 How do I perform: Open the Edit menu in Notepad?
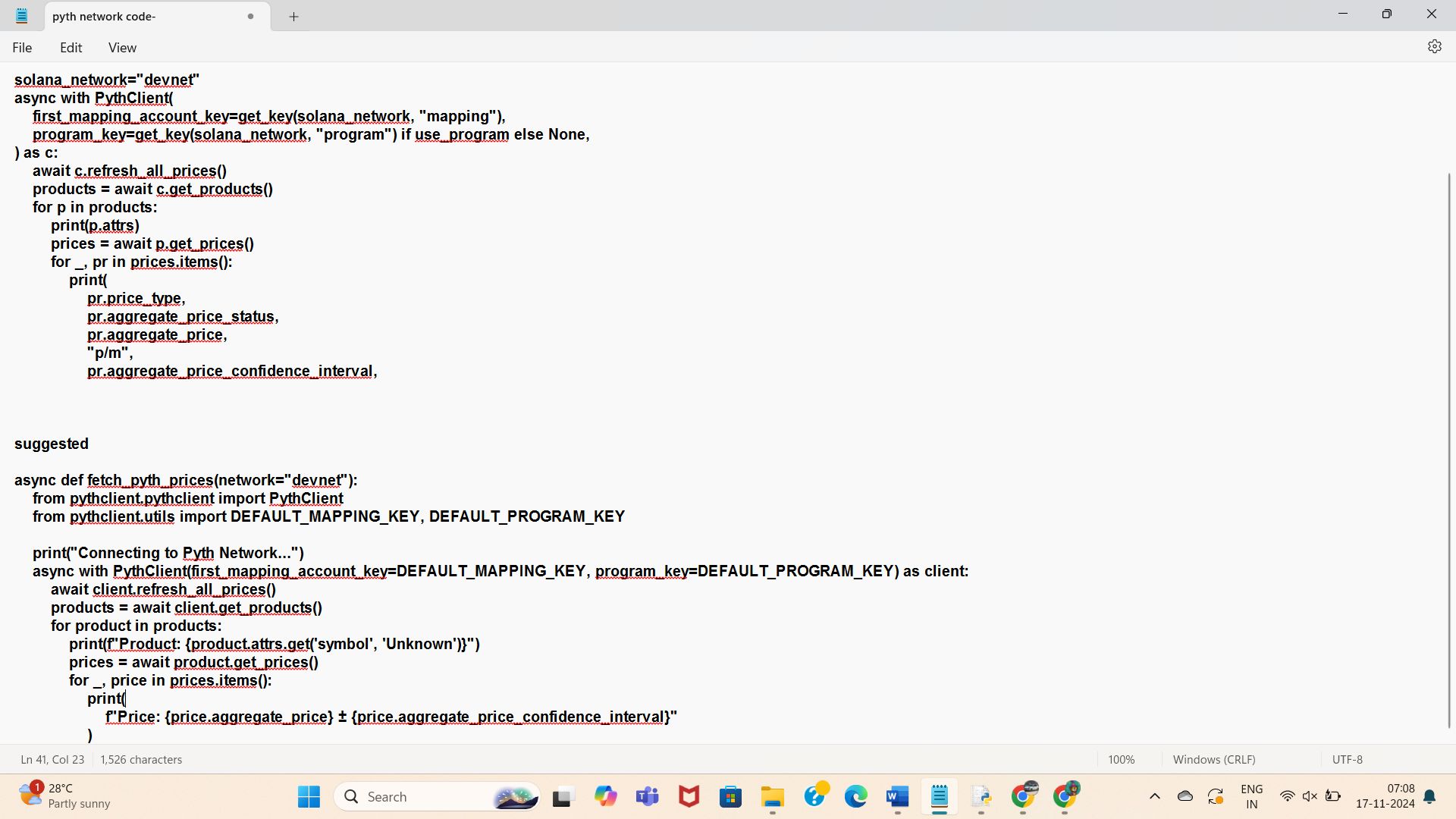coord(70,47)
